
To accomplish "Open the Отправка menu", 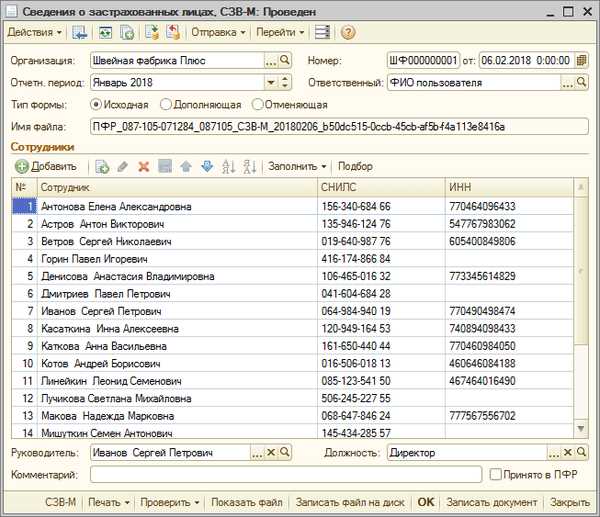I will 218,33.
